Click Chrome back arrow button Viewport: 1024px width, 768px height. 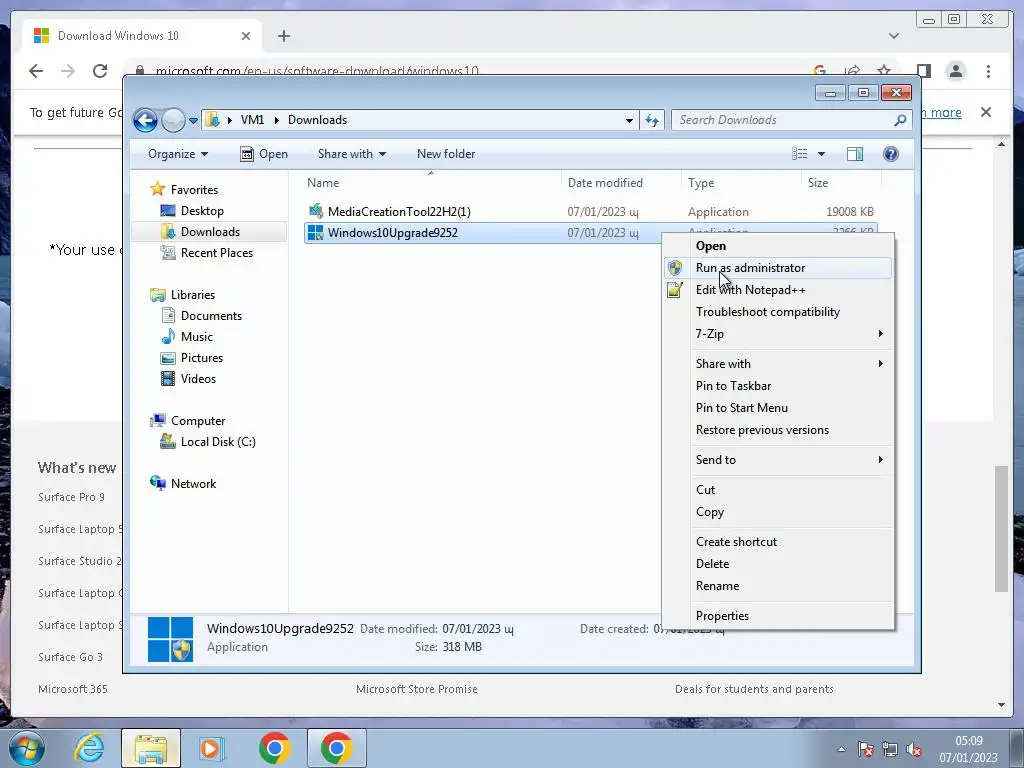tap(36, 71)
